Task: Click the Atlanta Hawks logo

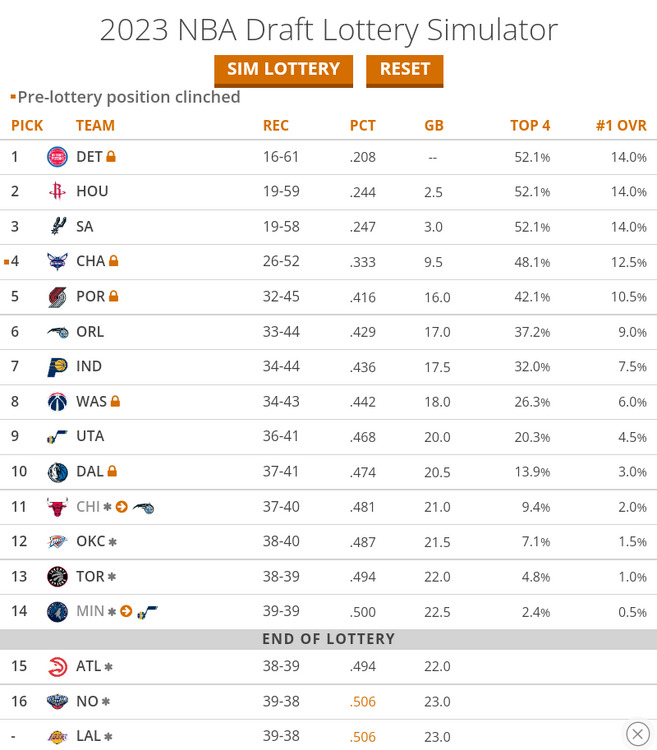Action: [x=57, y=667]
